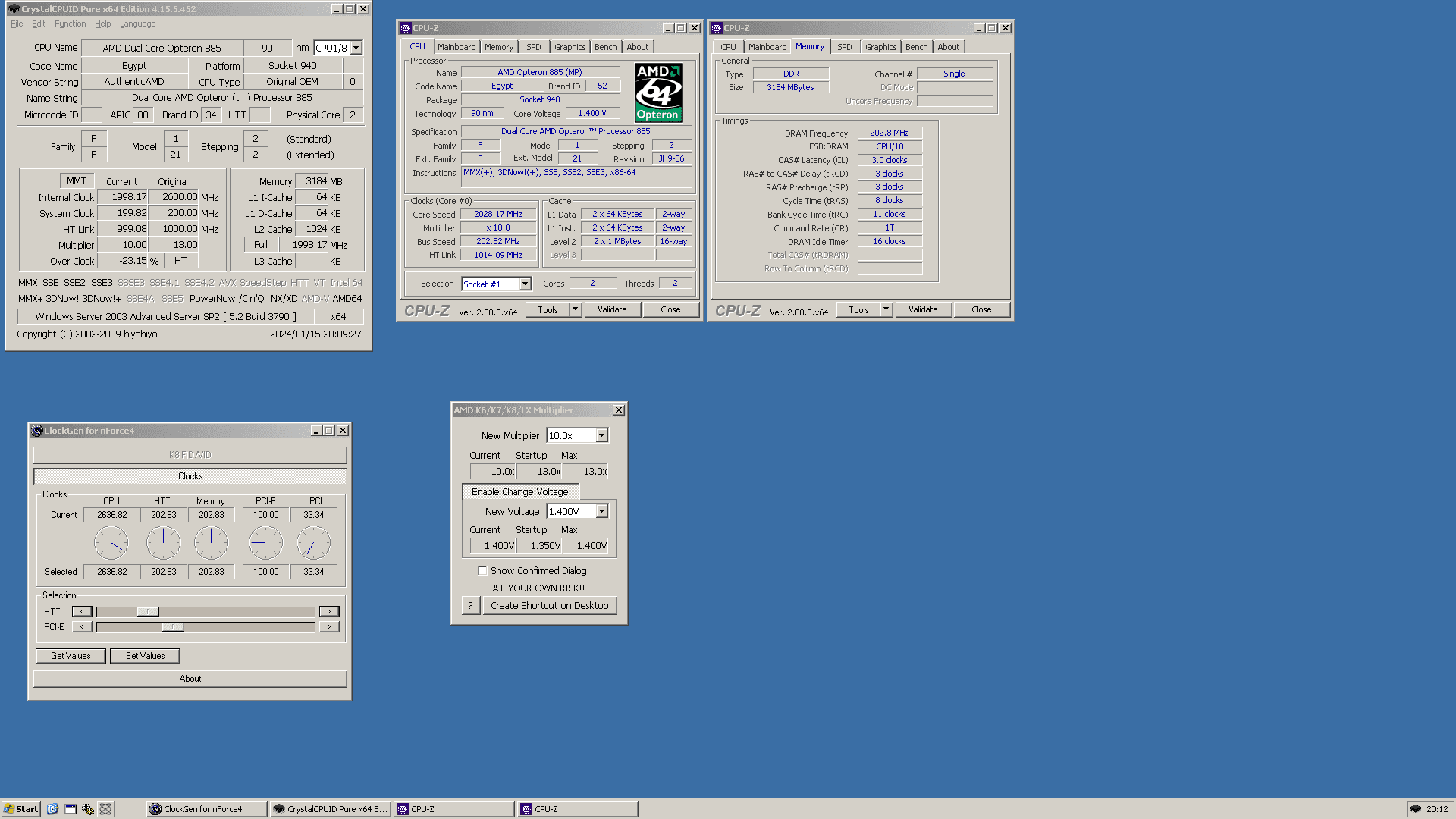
Task: Expand the K8 FID/VID section in ClockGen
Action: [190, 455]
